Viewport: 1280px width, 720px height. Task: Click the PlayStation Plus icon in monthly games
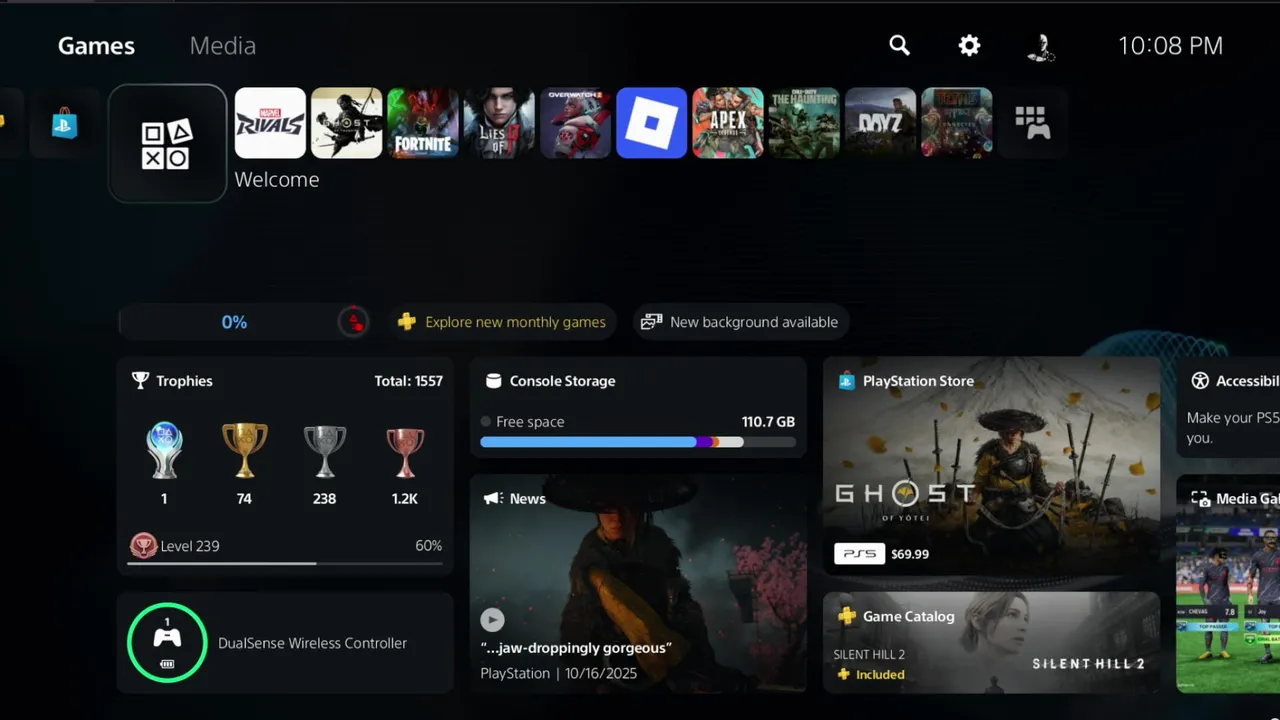click(x=406, y=322)
